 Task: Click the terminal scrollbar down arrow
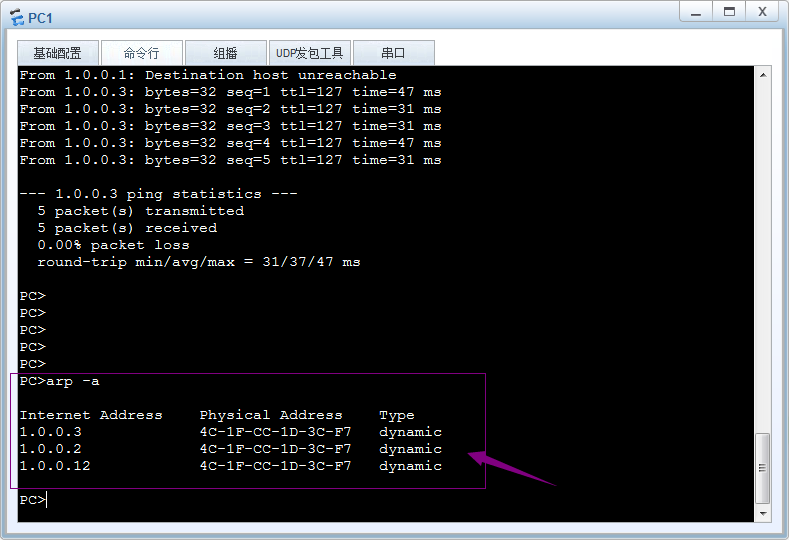(763, 513)
